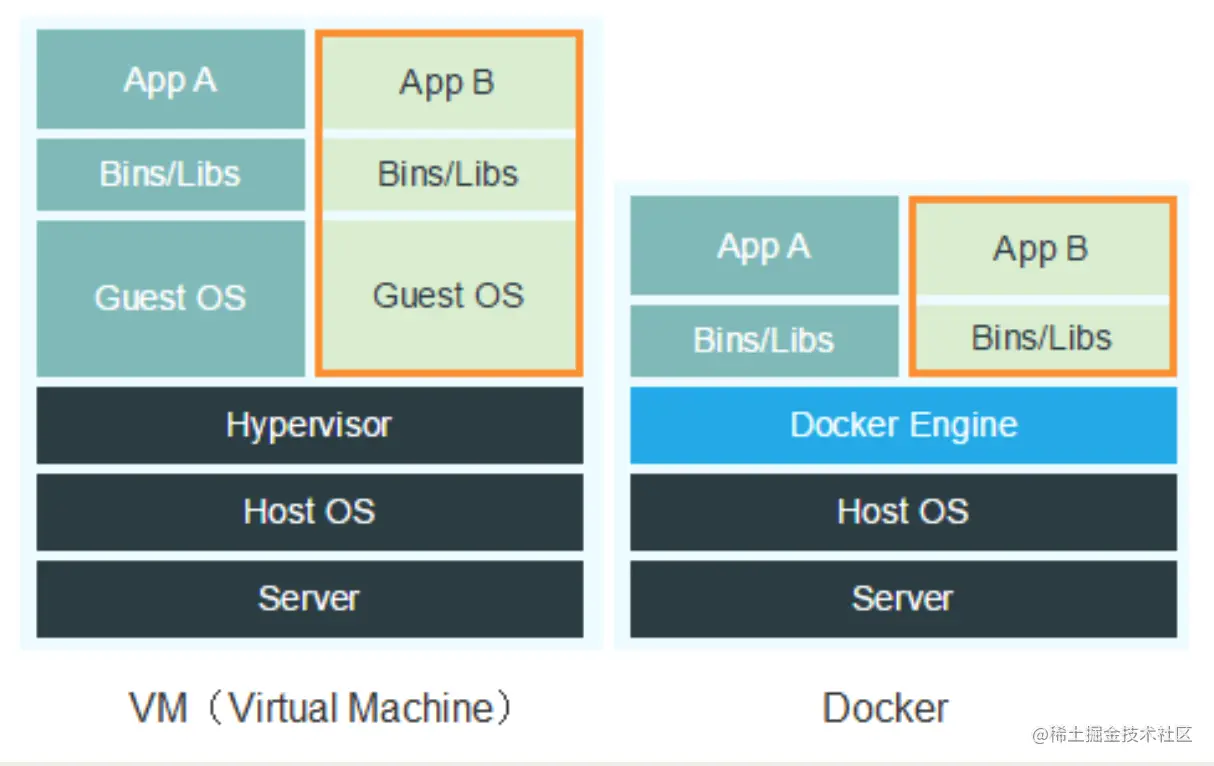1214x766 pixels.
Task: Select the Bins/Libs block under VM App A
Action: 169,174
